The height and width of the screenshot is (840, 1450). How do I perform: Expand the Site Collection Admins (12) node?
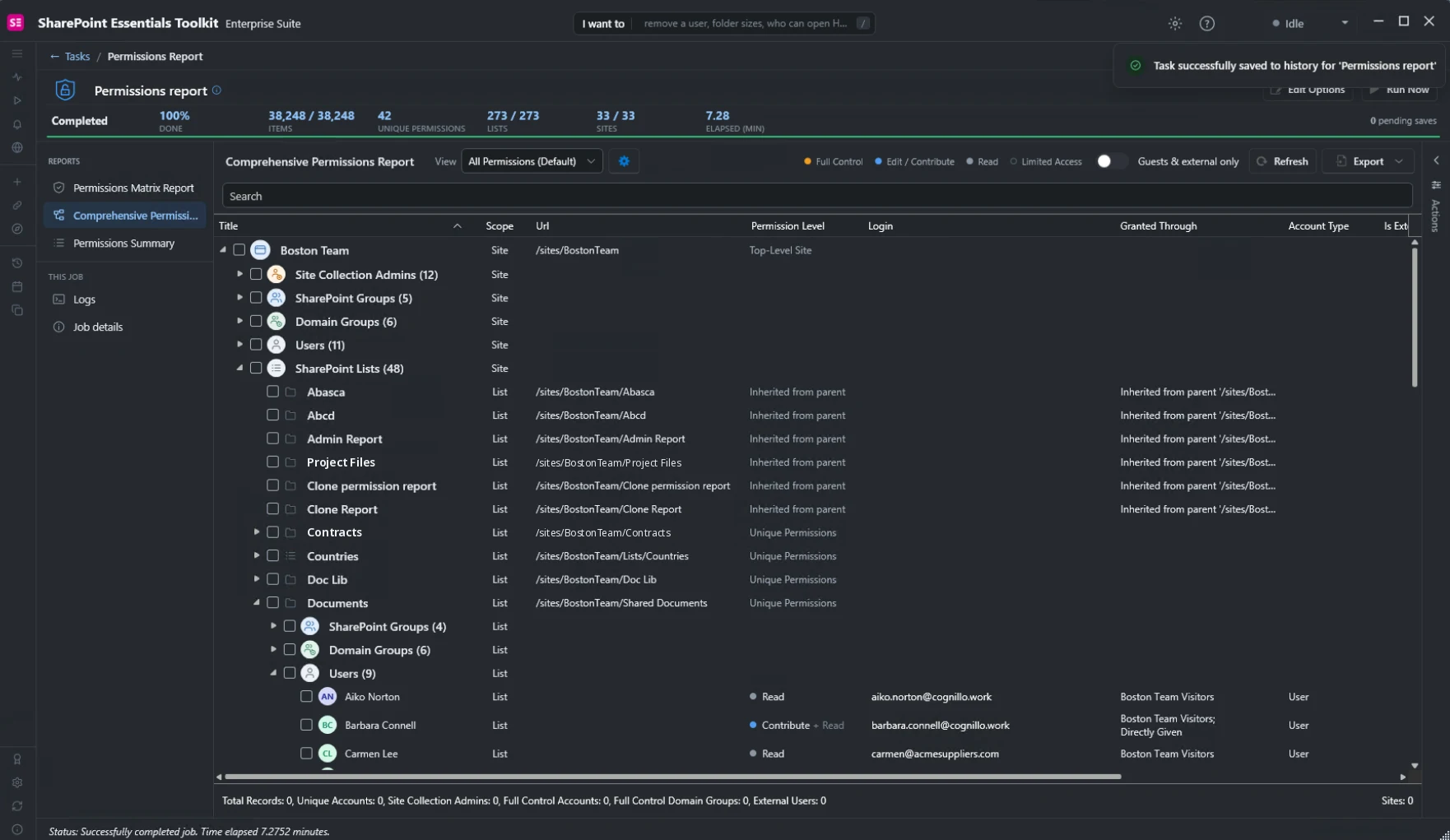pos(239,274)
